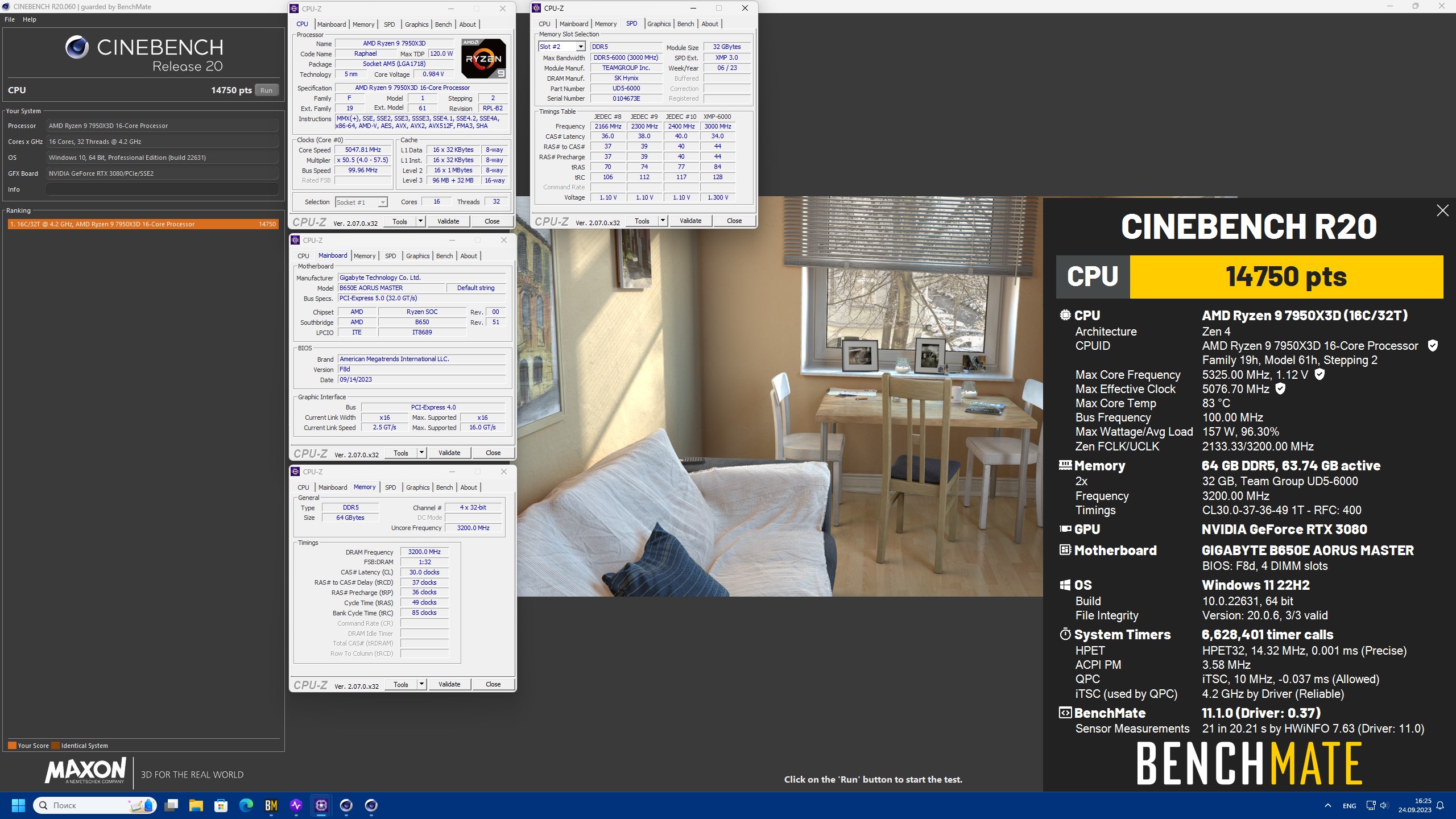Open Cinebench File menu
1456x819 pixels.
pos(10,19)
